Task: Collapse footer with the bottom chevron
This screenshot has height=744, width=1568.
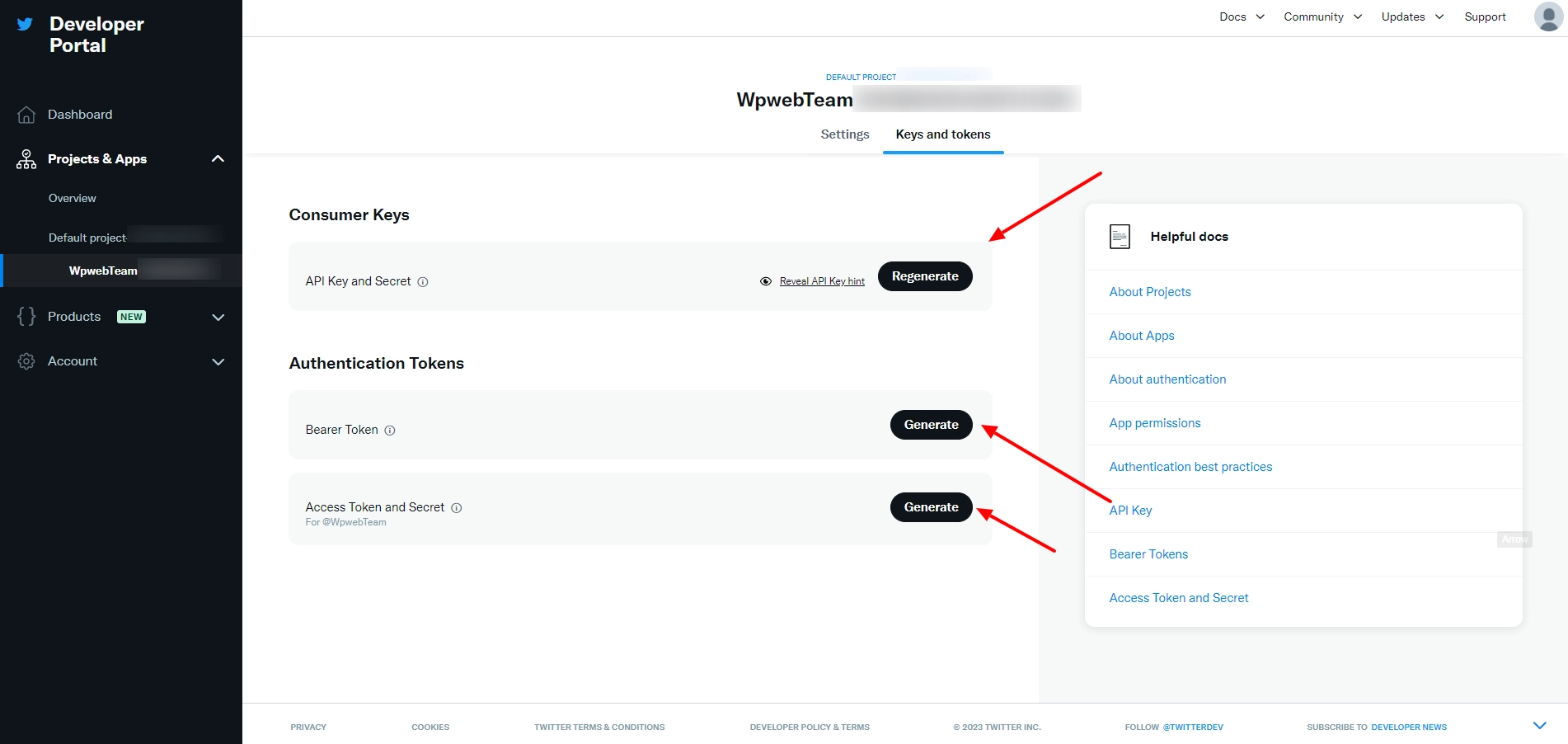Action: 1540,726
